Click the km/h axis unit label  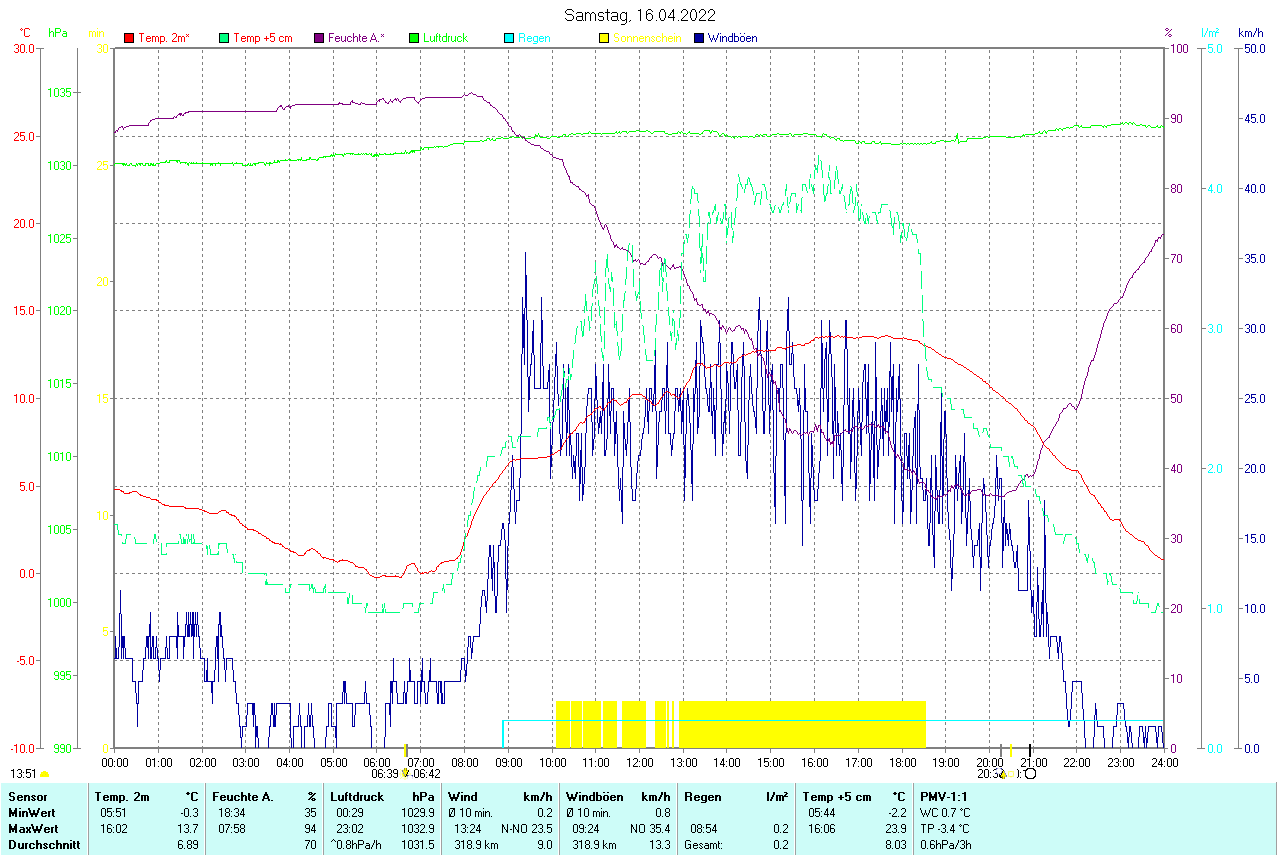pyautogui.click(x=1251, y=33)
